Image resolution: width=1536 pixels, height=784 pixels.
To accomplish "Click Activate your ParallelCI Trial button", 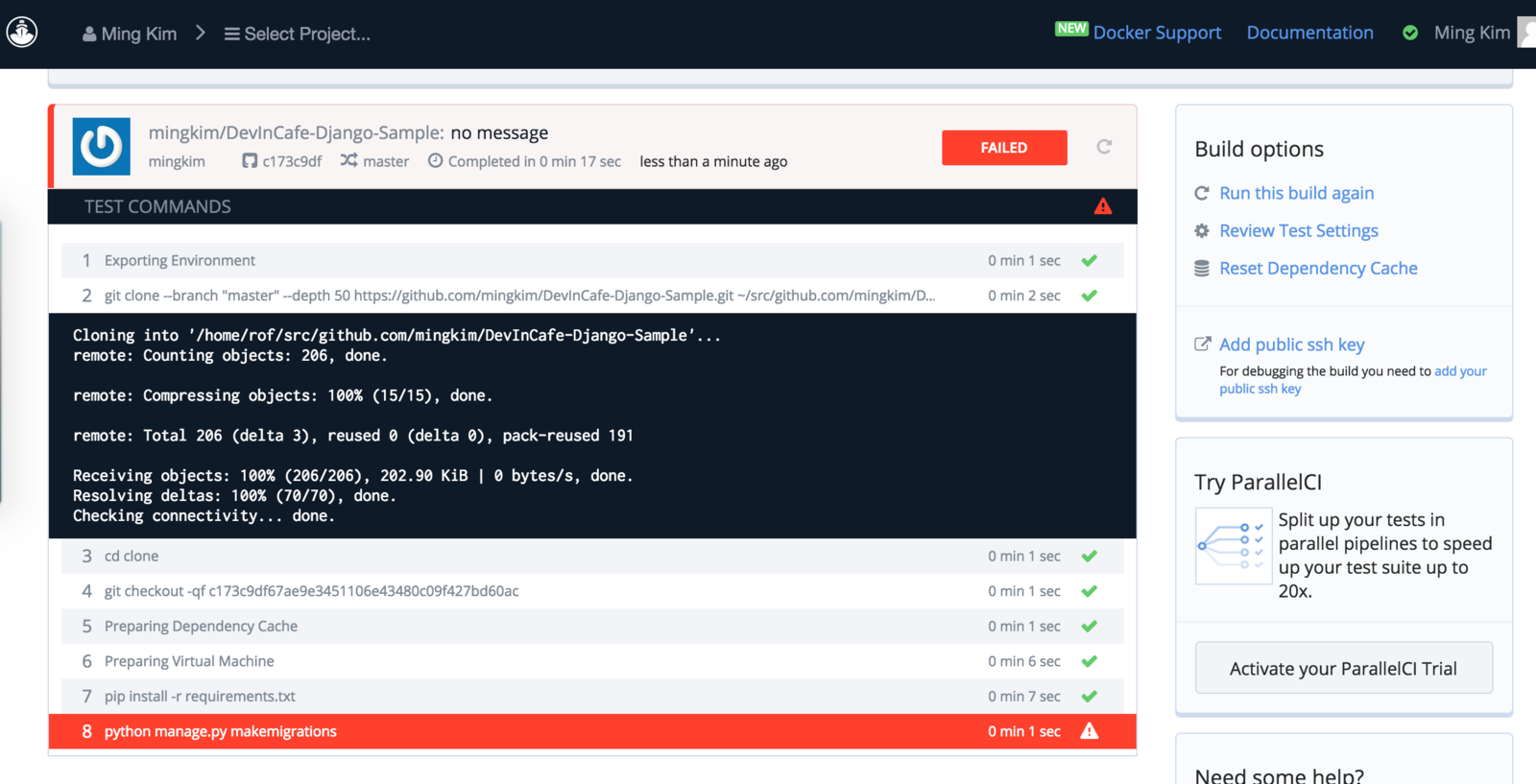I will (1343, 668).
